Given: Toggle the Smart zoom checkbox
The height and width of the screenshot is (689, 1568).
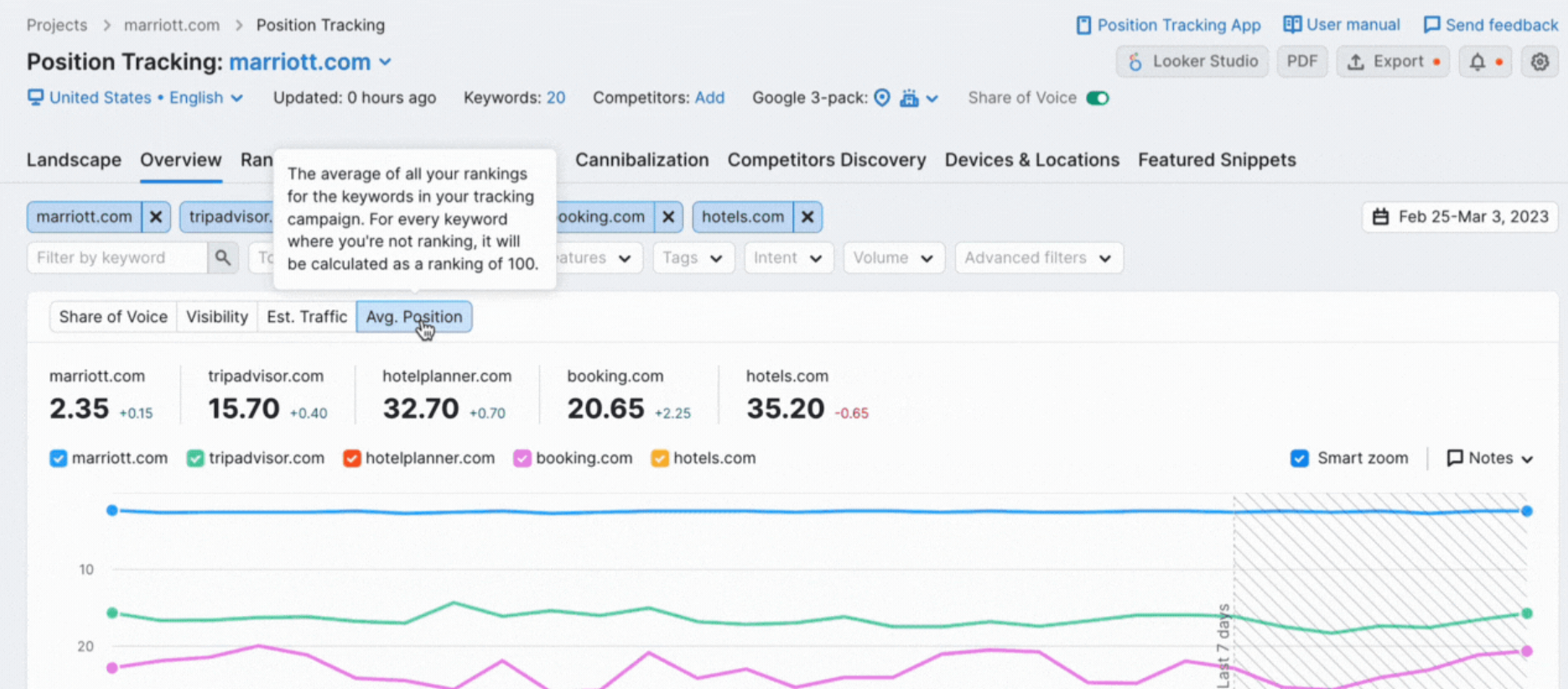Looking at the screenshot, I should pos(1300,458).
